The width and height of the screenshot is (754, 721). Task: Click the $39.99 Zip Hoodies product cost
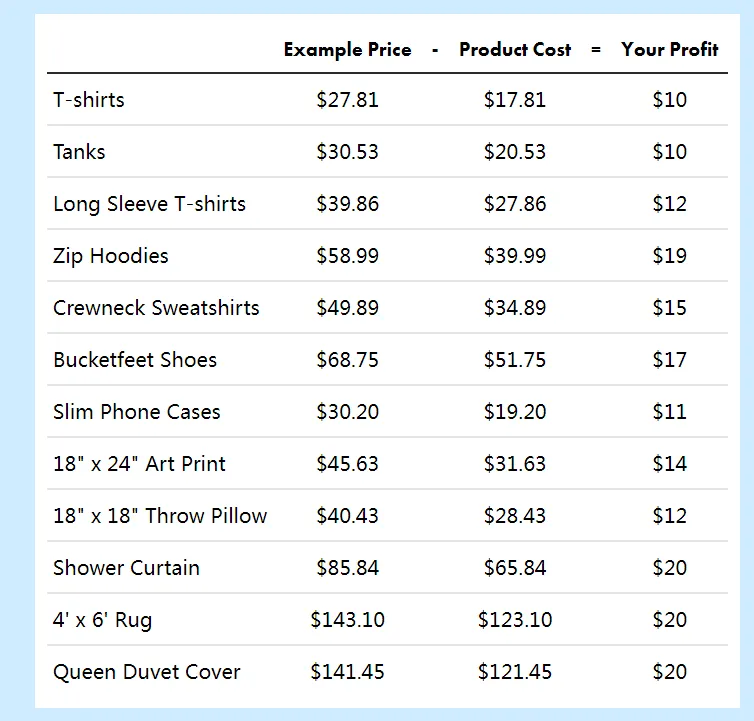point(515,256)
